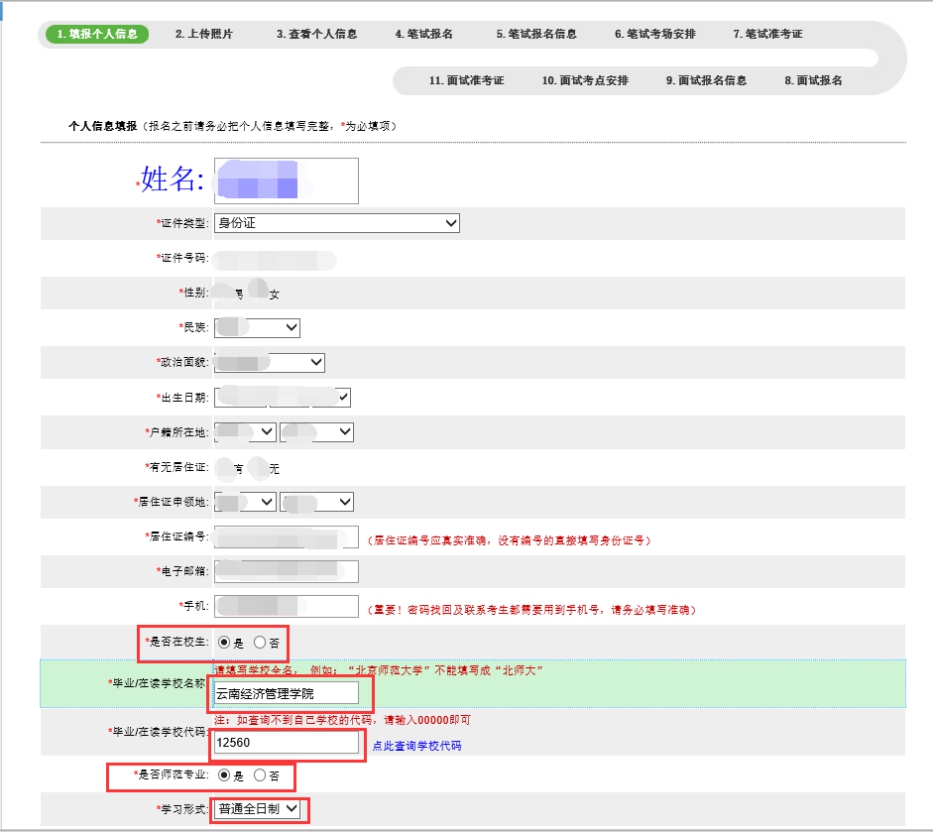Select '否' for 是否在校生
Viewport: 934px width, 833px height.
(x=260, y=642)
